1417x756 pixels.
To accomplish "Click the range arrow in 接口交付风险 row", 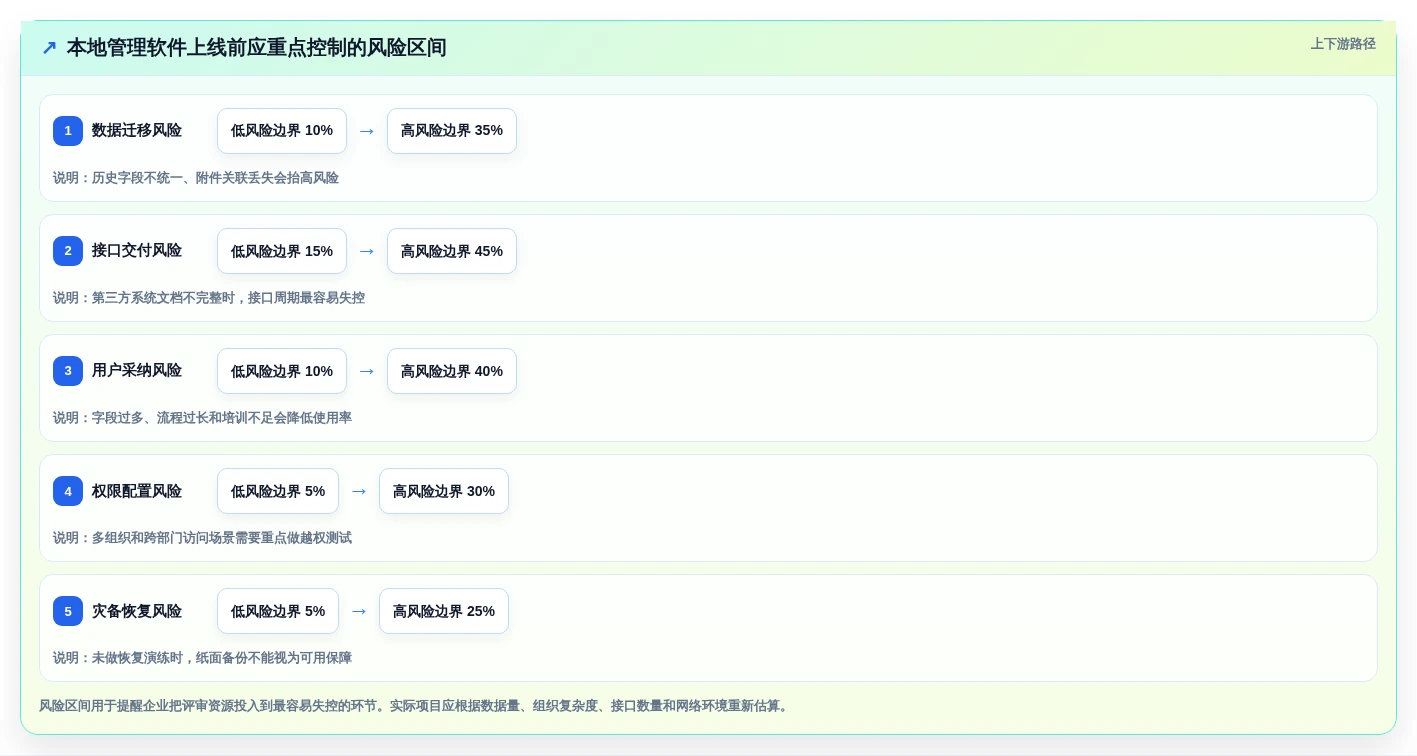I will click(367, 251).
